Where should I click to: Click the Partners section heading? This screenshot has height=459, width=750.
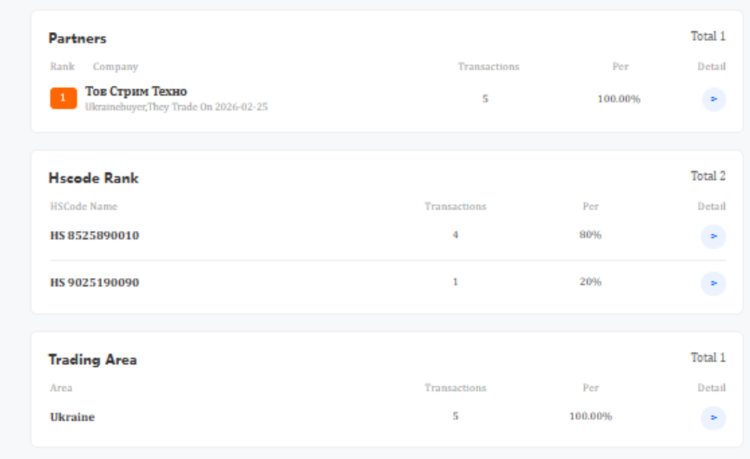(x=77, y=38)
